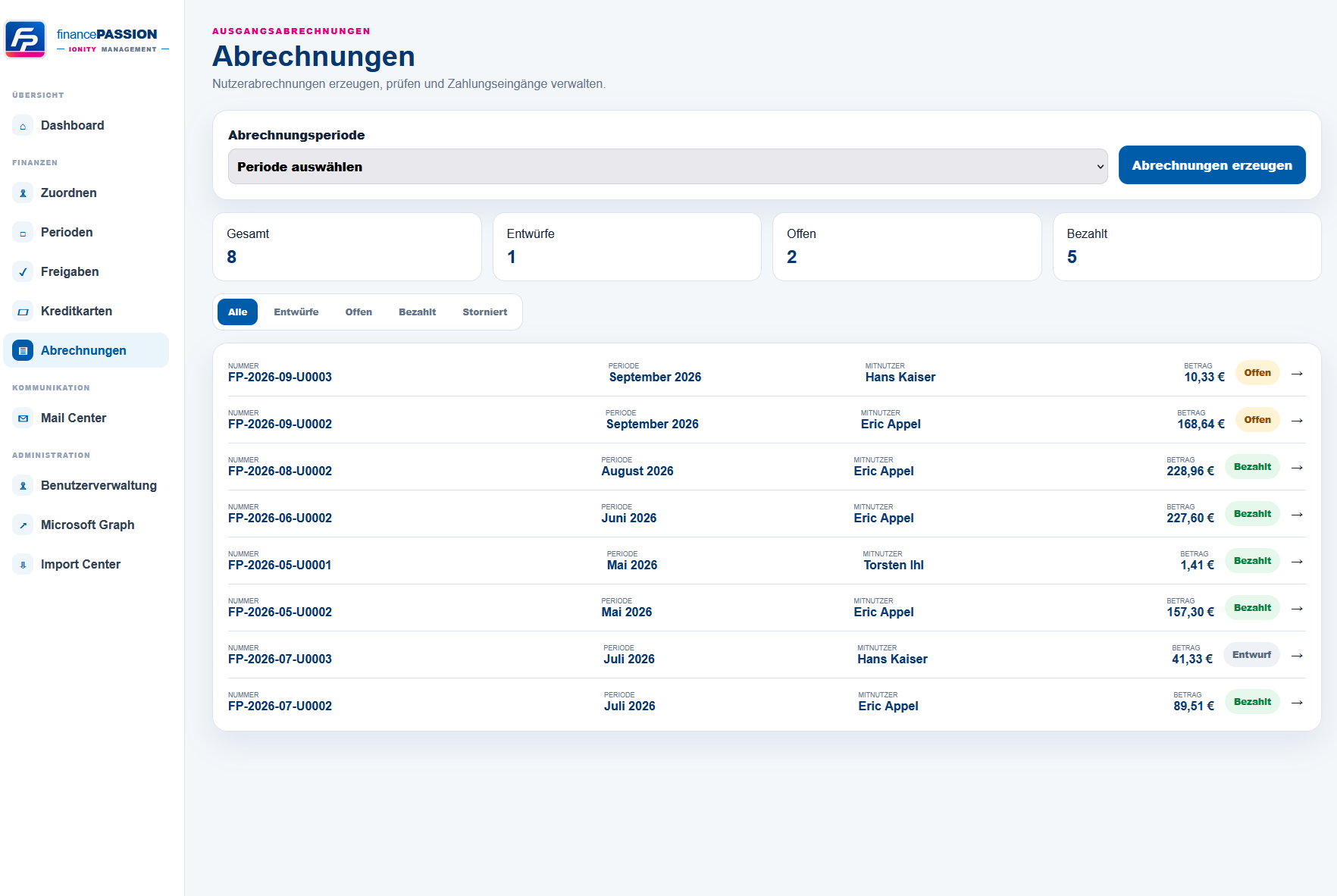Expand the Periode auswählen dropdown
Screen dimensions: 1337x896
click(668, 167)
